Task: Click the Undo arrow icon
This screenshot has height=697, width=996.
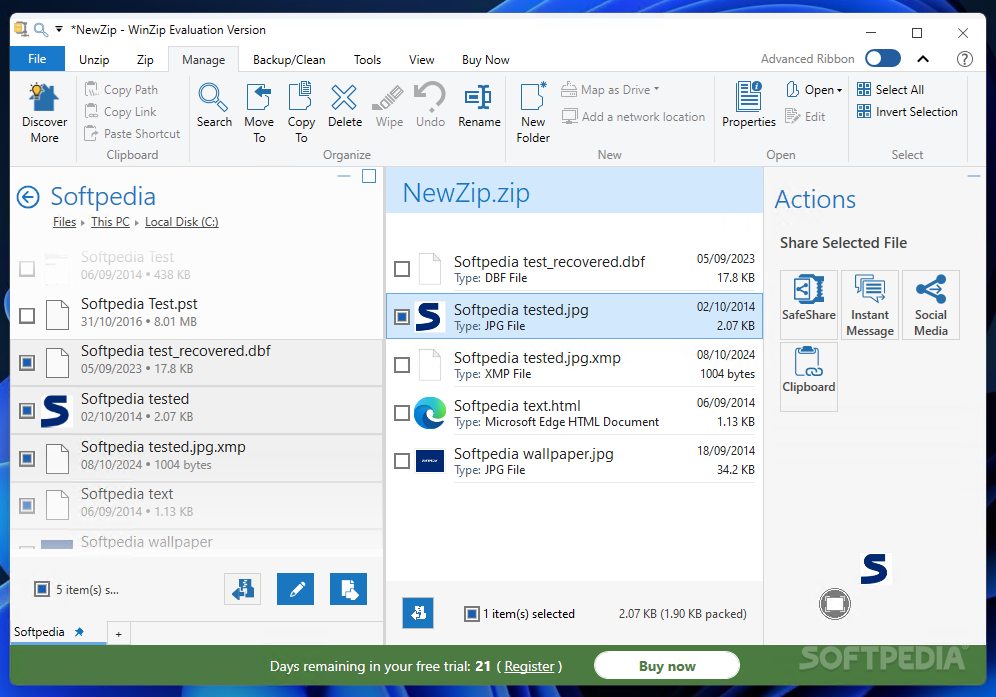Action: [x=430, y=105]
